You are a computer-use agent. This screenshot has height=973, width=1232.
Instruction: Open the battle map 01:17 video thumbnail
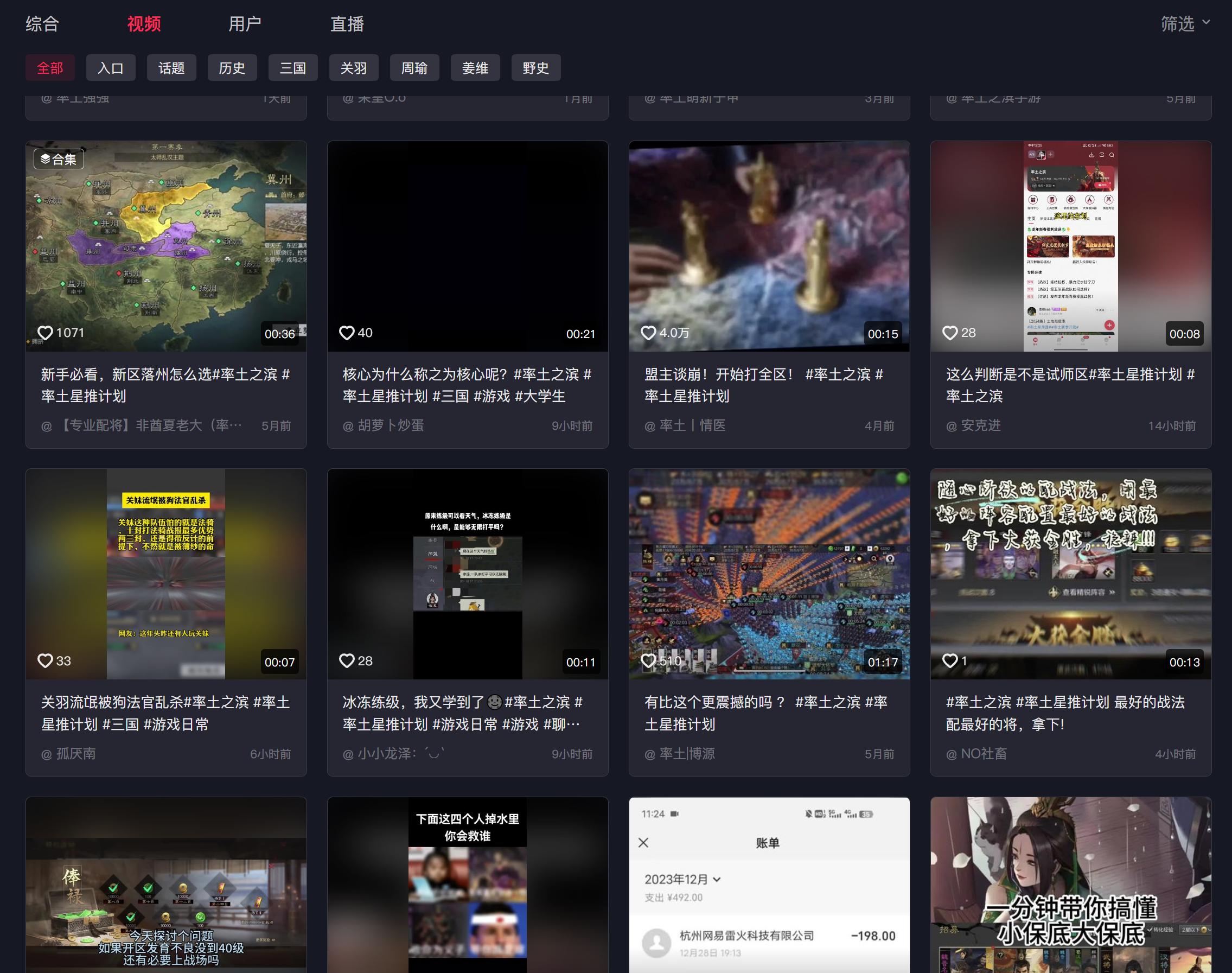pyautogui.click(x=769, y=574)
